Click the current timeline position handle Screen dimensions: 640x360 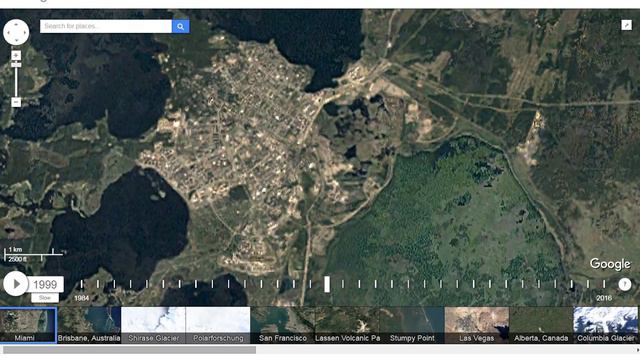[327, 284]
